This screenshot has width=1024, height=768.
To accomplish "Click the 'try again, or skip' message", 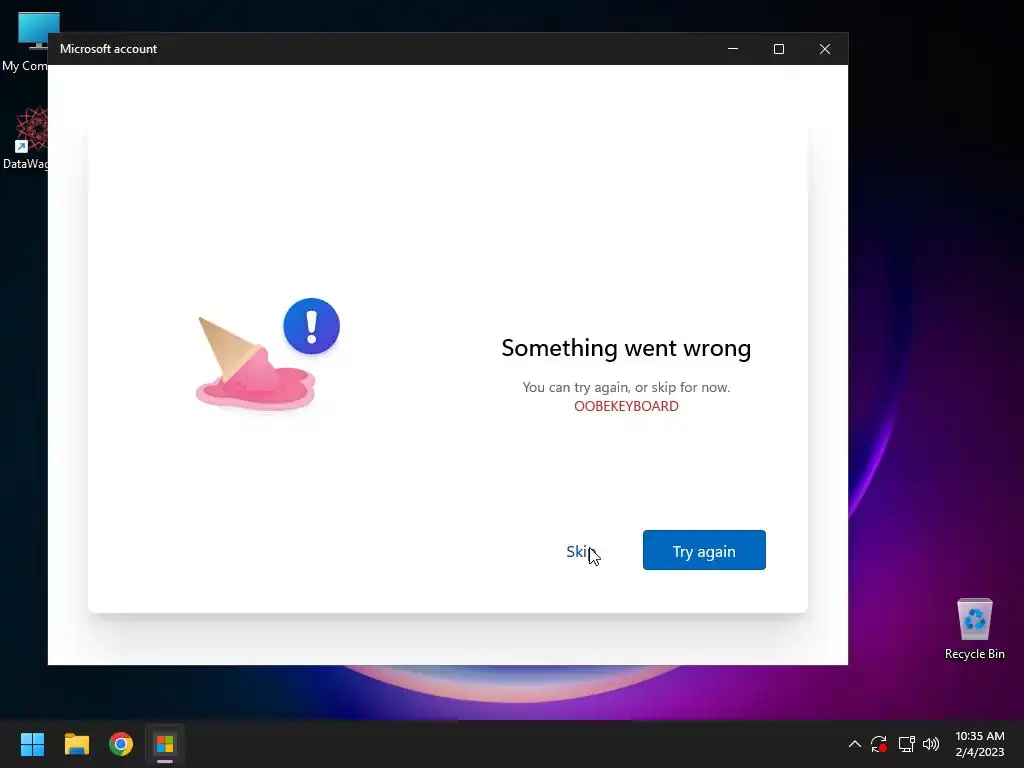I will (x=626, y=387).
